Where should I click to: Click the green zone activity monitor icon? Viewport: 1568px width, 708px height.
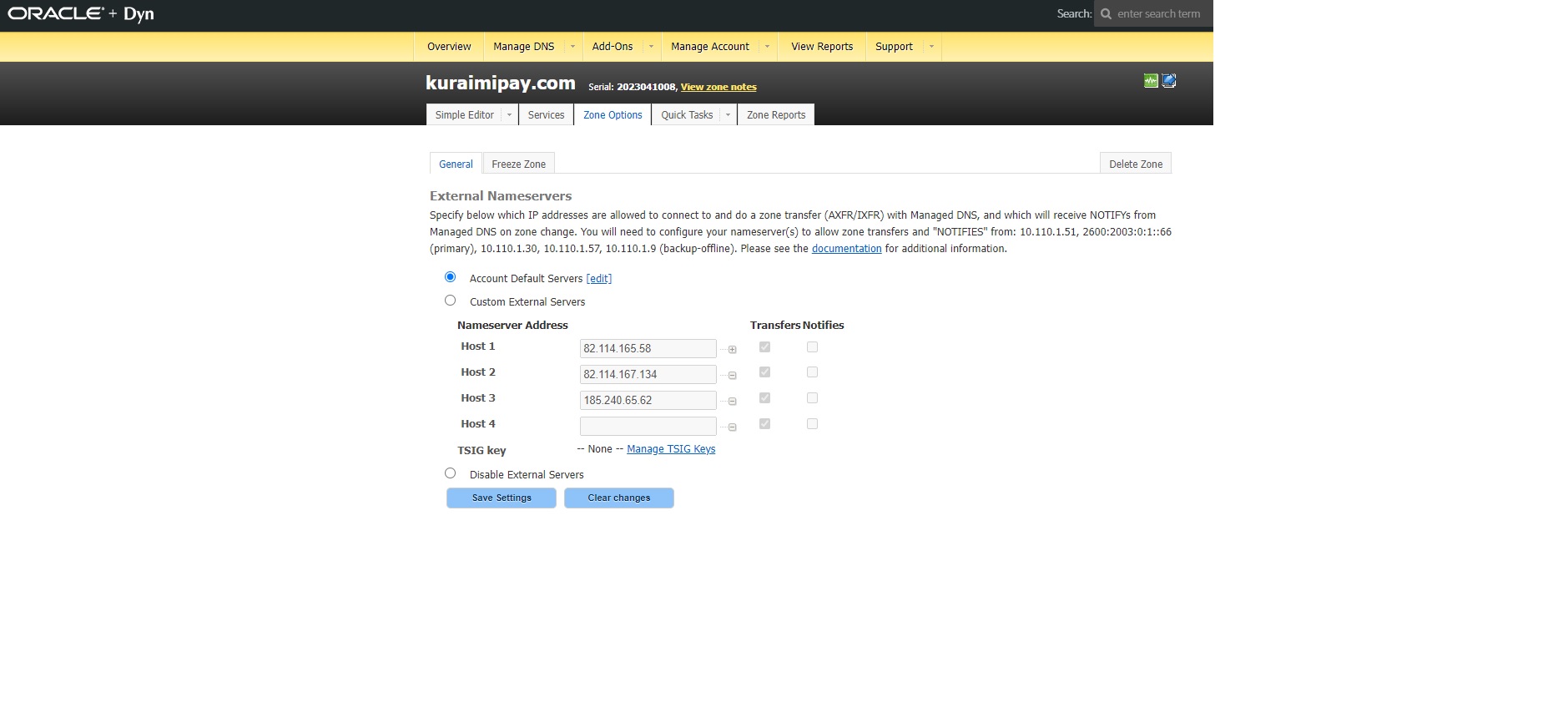[1151, 81]
